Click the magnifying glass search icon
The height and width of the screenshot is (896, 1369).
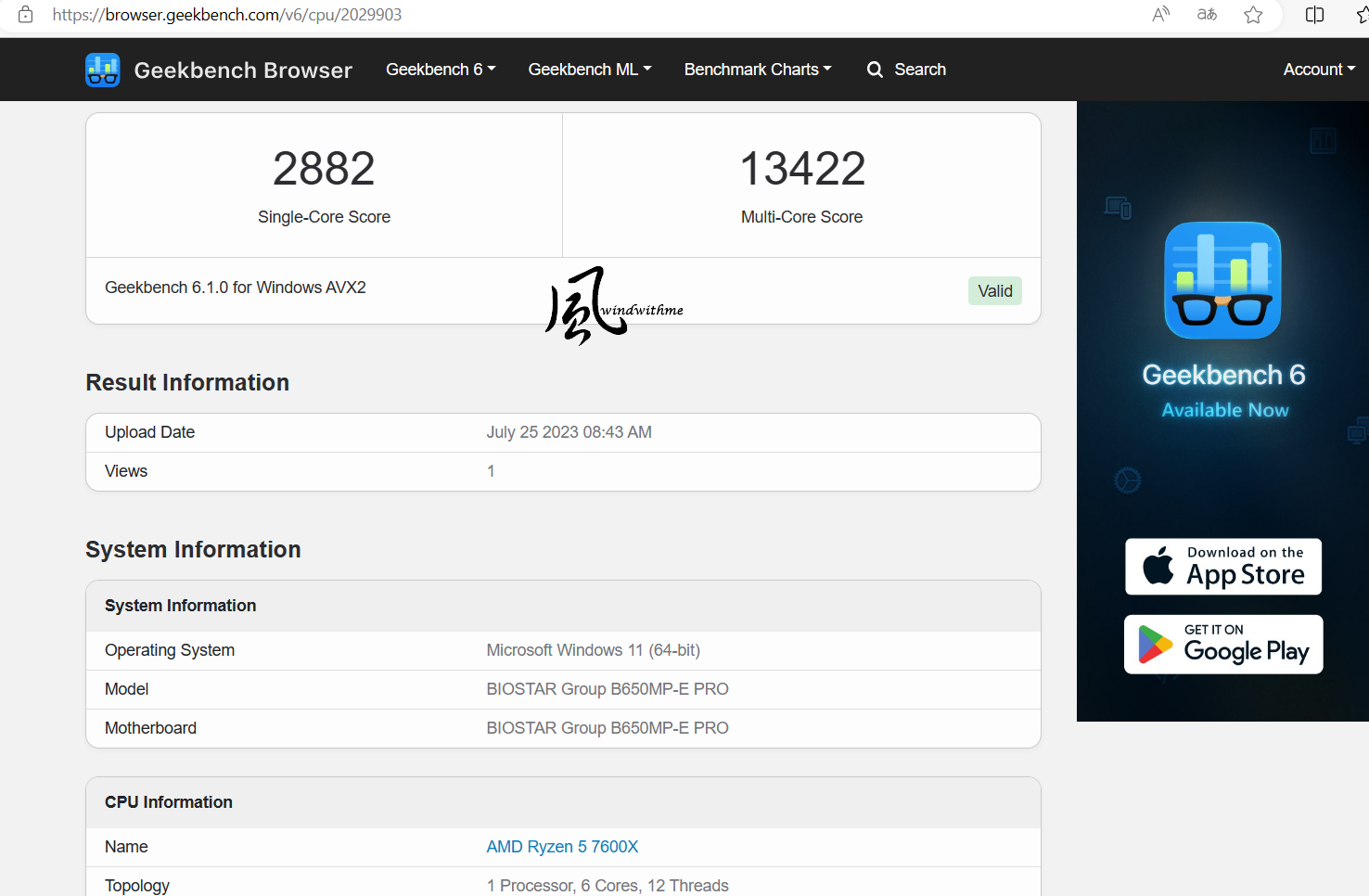click(875, 70)
